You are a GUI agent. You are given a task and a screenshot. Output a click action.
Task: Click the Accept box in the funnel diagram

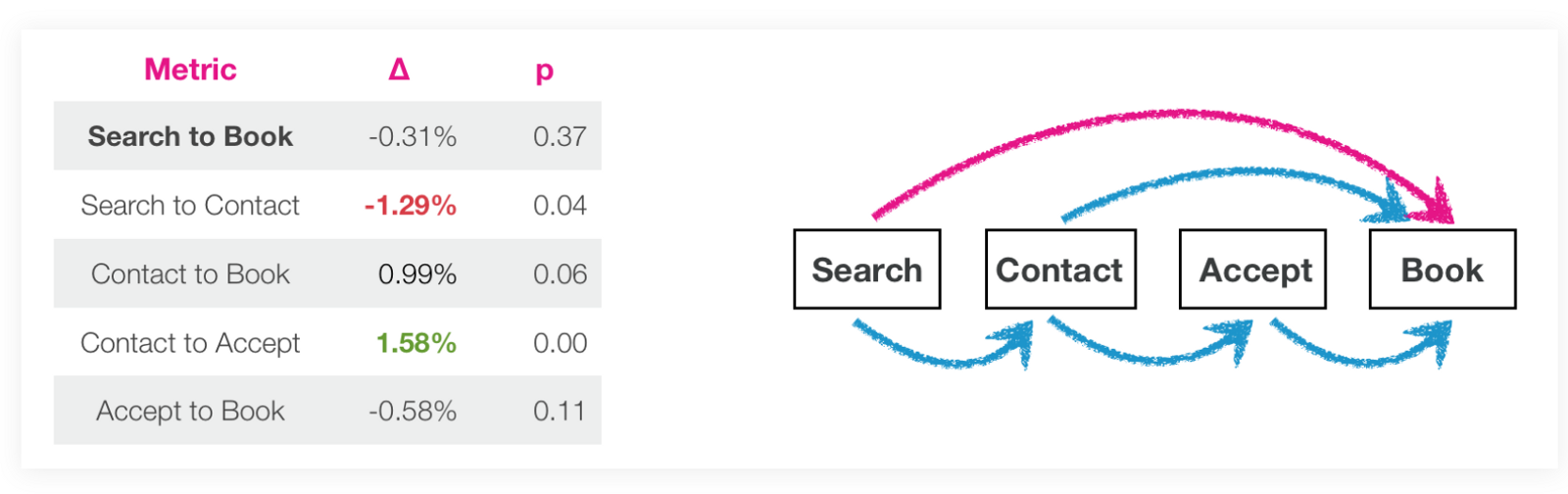(1253, 270)
